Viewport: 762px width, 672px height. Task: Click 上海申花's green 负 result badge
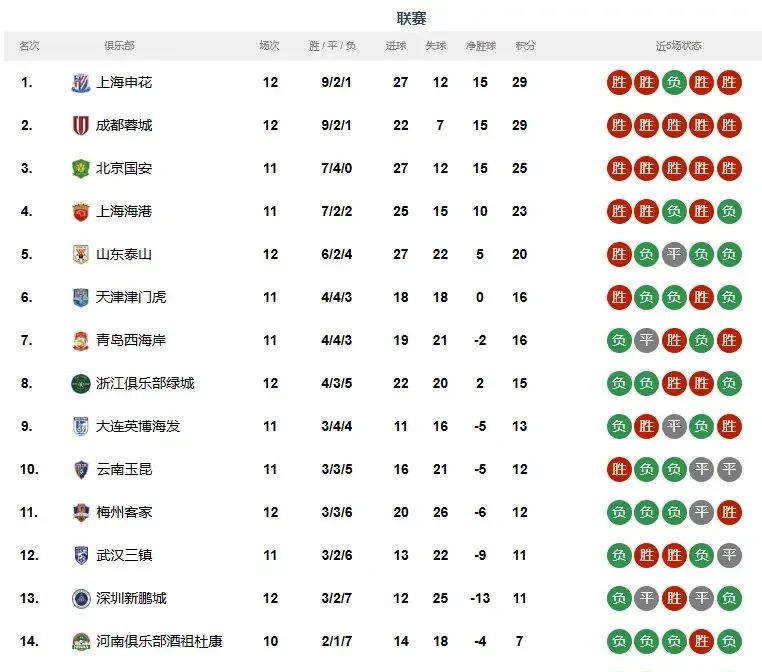(x=674, y=83)
